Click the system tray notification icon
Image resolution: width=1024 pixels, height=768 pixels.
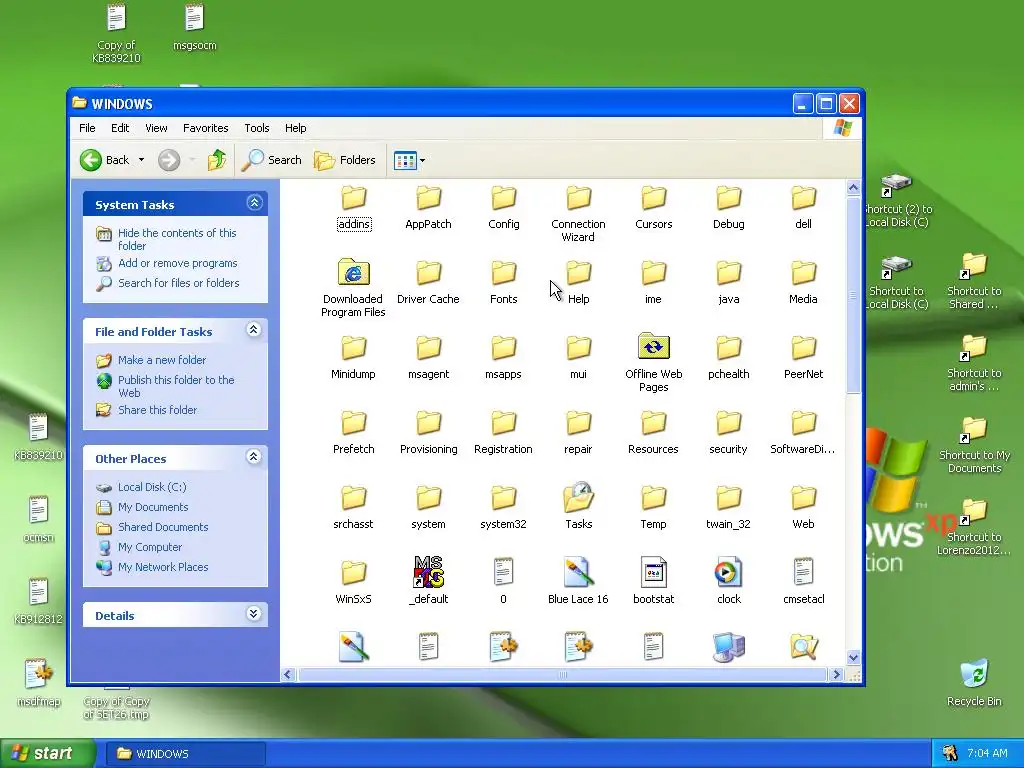pyautogui.click(x=950, y=754)
